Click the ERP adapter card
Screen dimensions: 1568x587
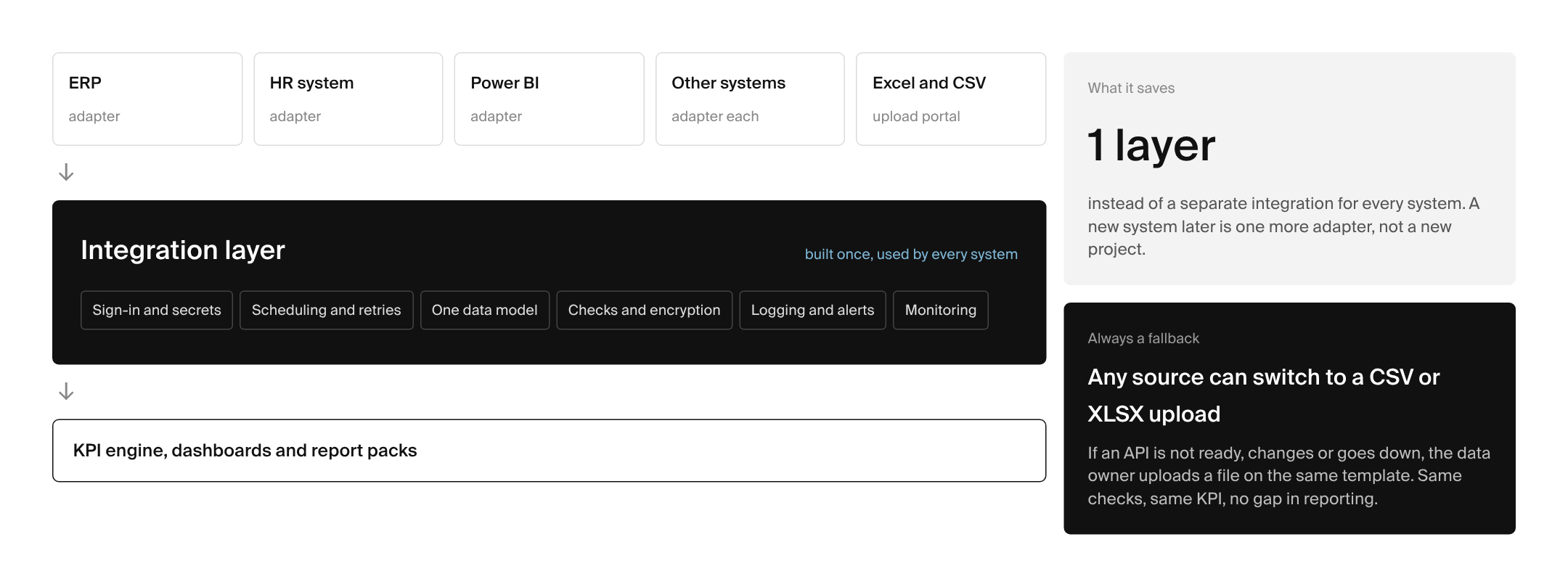pyautogui.click(x=147, y=99)
